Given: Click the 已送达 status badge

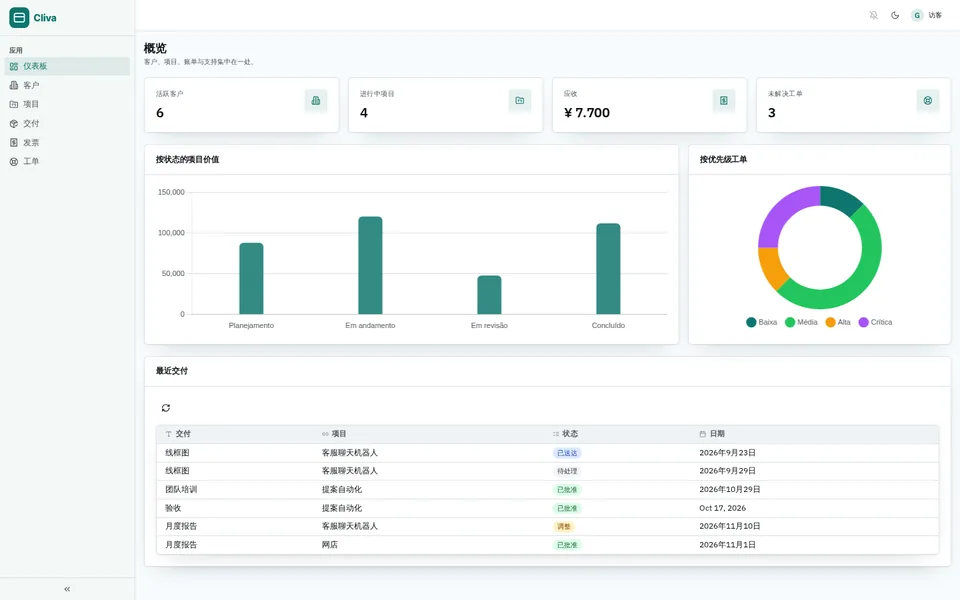Looking at the screenshot, I should pyautogui.click(x=567, y=453).
